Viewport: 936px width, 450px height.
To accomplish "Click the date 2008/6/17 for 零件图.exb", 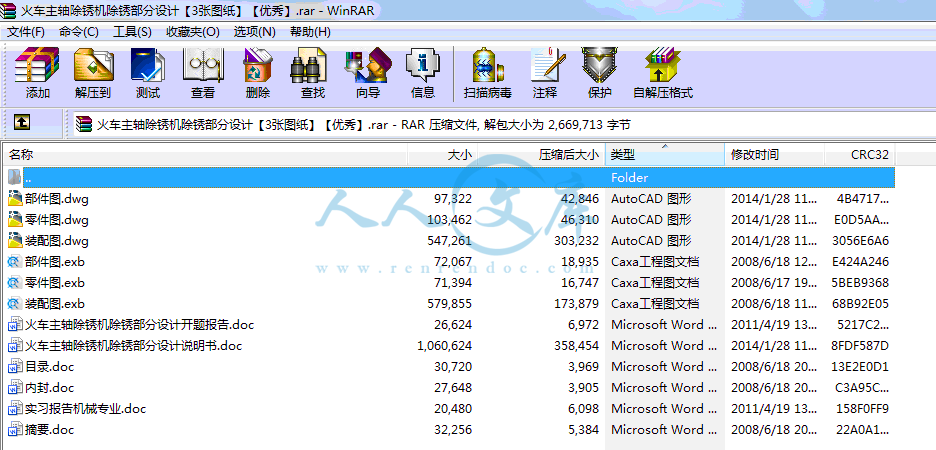I will pos(774,282).
